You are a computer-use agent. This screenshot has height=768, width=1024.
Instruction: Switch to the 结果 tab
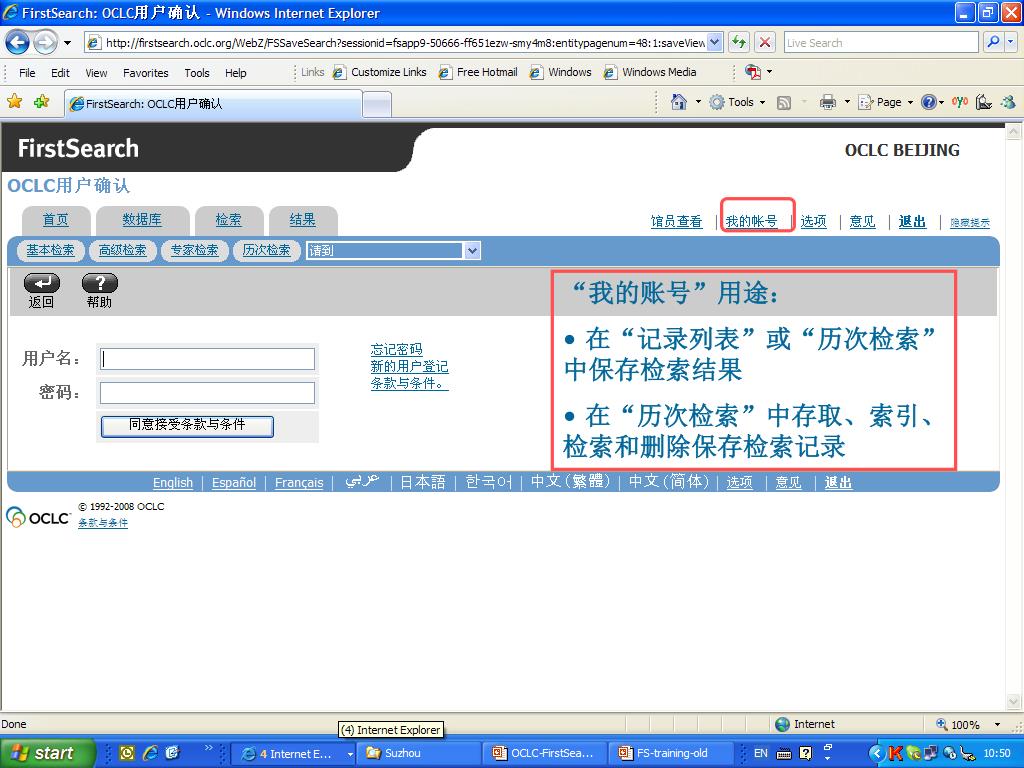click(302, 220)
